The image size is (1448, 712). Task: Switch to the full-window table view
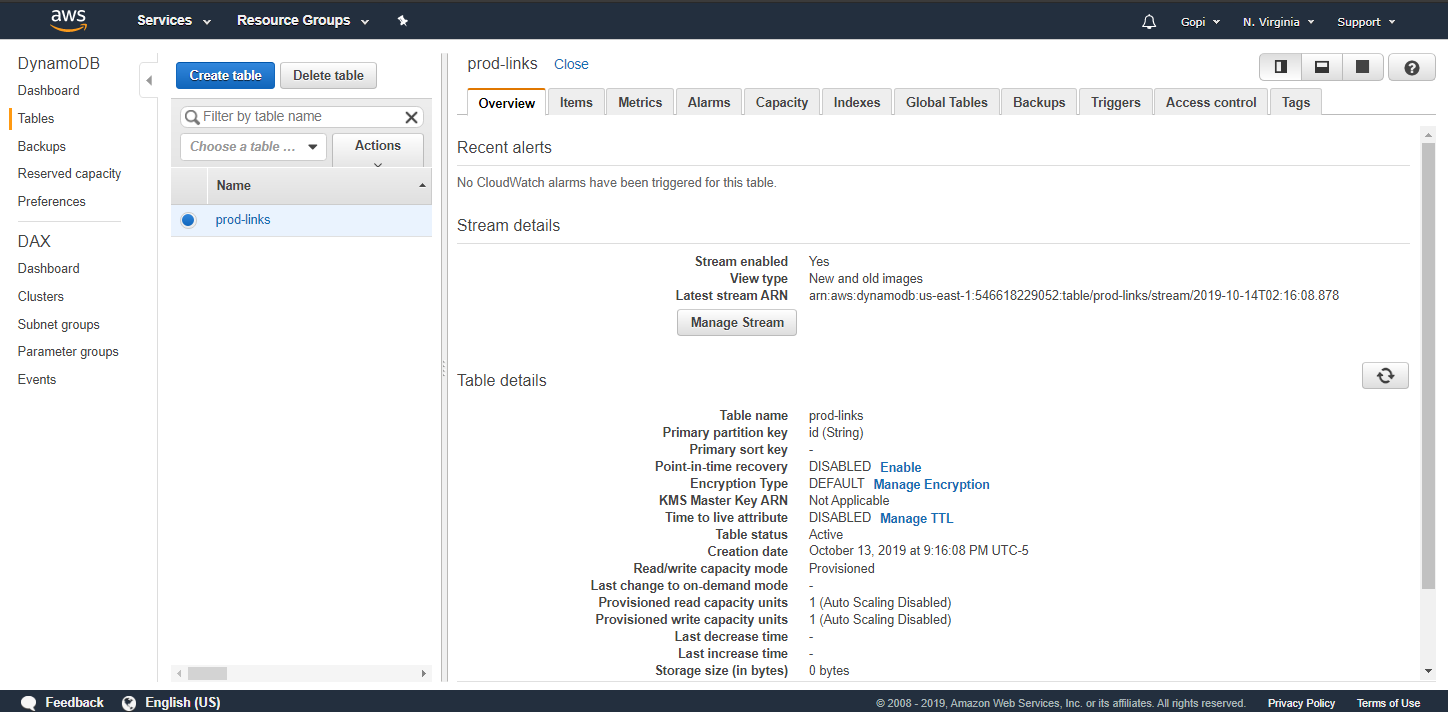[x=1361, y=67]
